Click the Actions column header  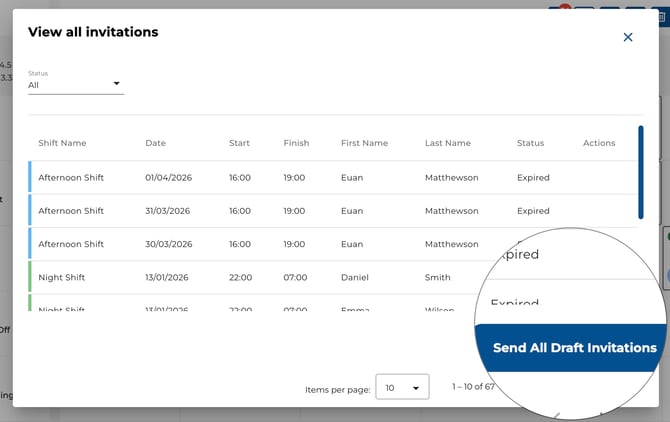599,143
